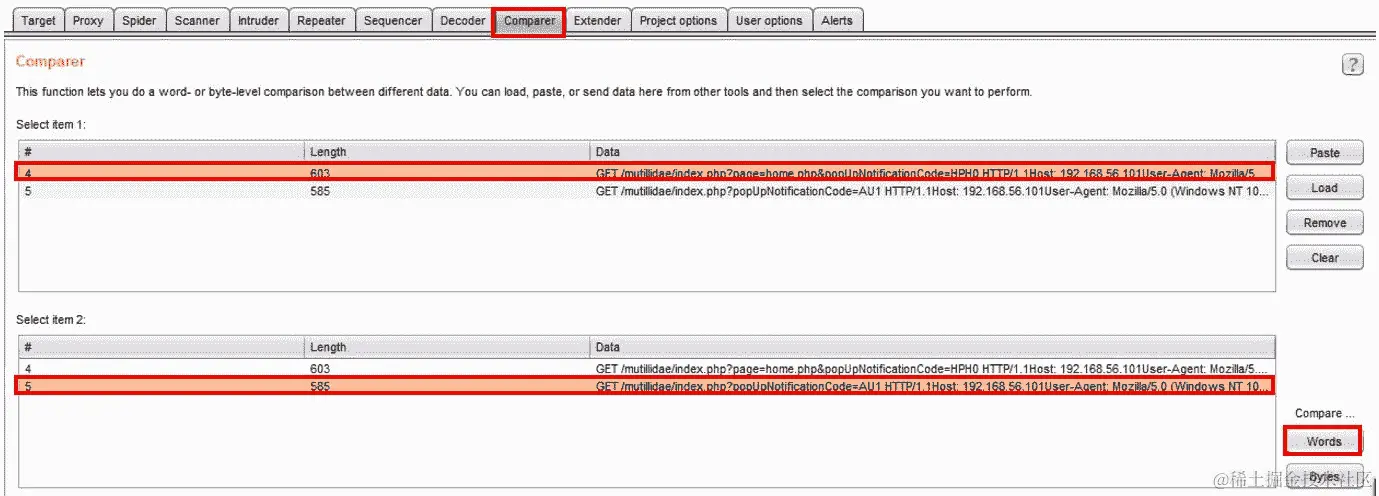Viewport: 1379px width, 496px height.
Task: Select row 4 in item 2 list
Action: point(646,368)
